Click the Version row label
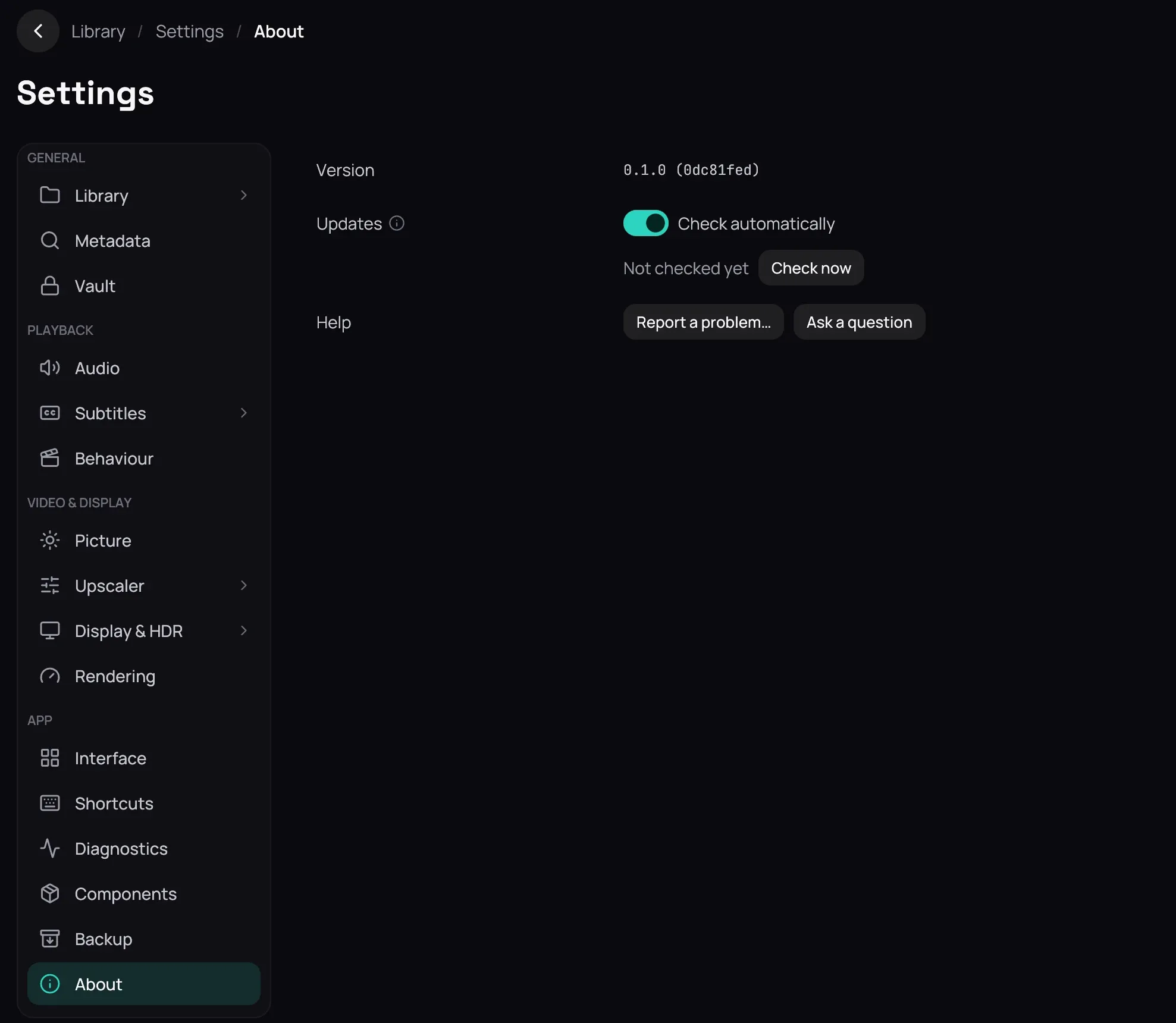This screenshot has height=1023, width=1176. coord(345,170)
